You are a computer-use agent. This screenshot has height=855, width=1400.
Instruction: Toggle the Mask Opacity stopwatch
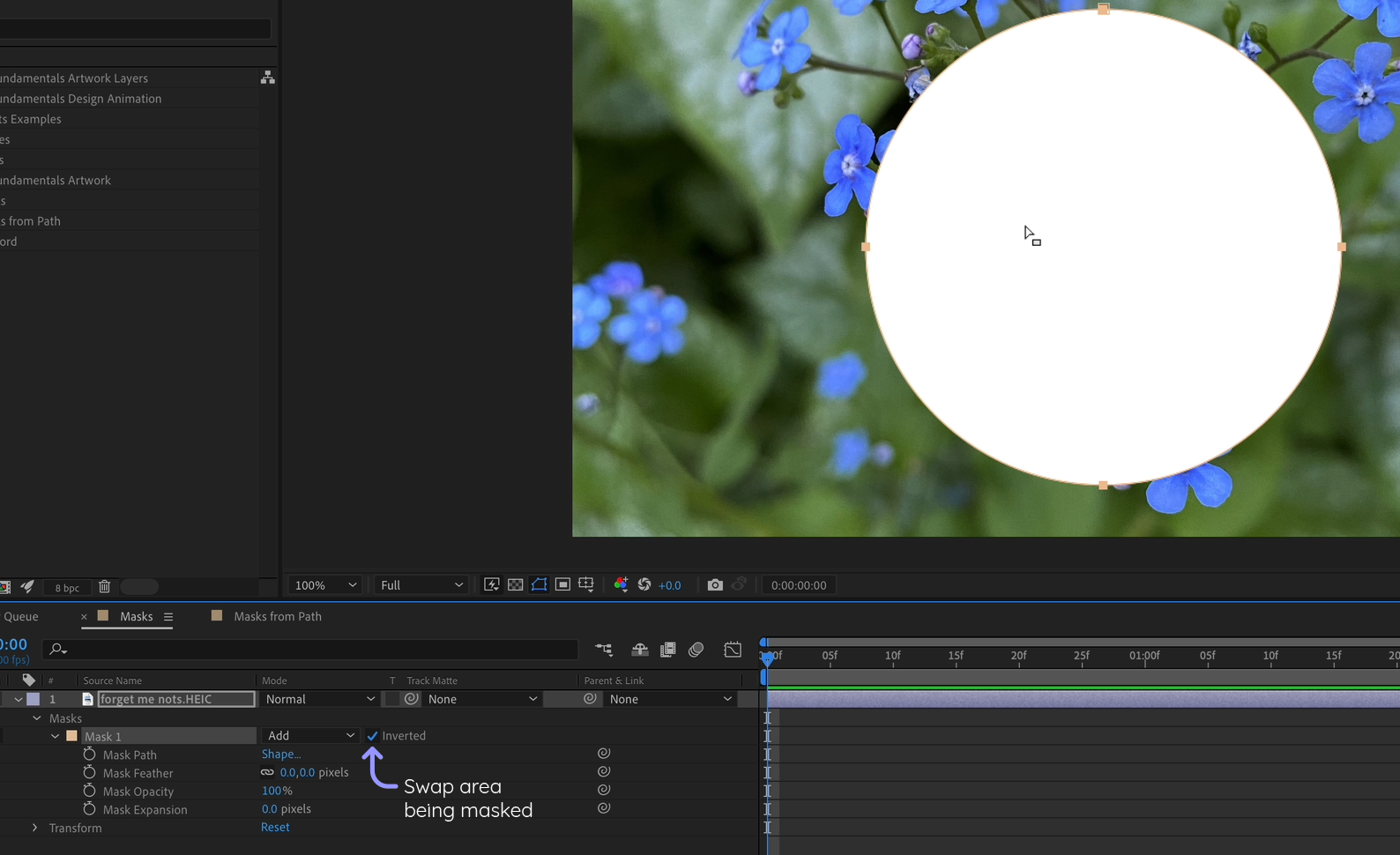(89, 792)
